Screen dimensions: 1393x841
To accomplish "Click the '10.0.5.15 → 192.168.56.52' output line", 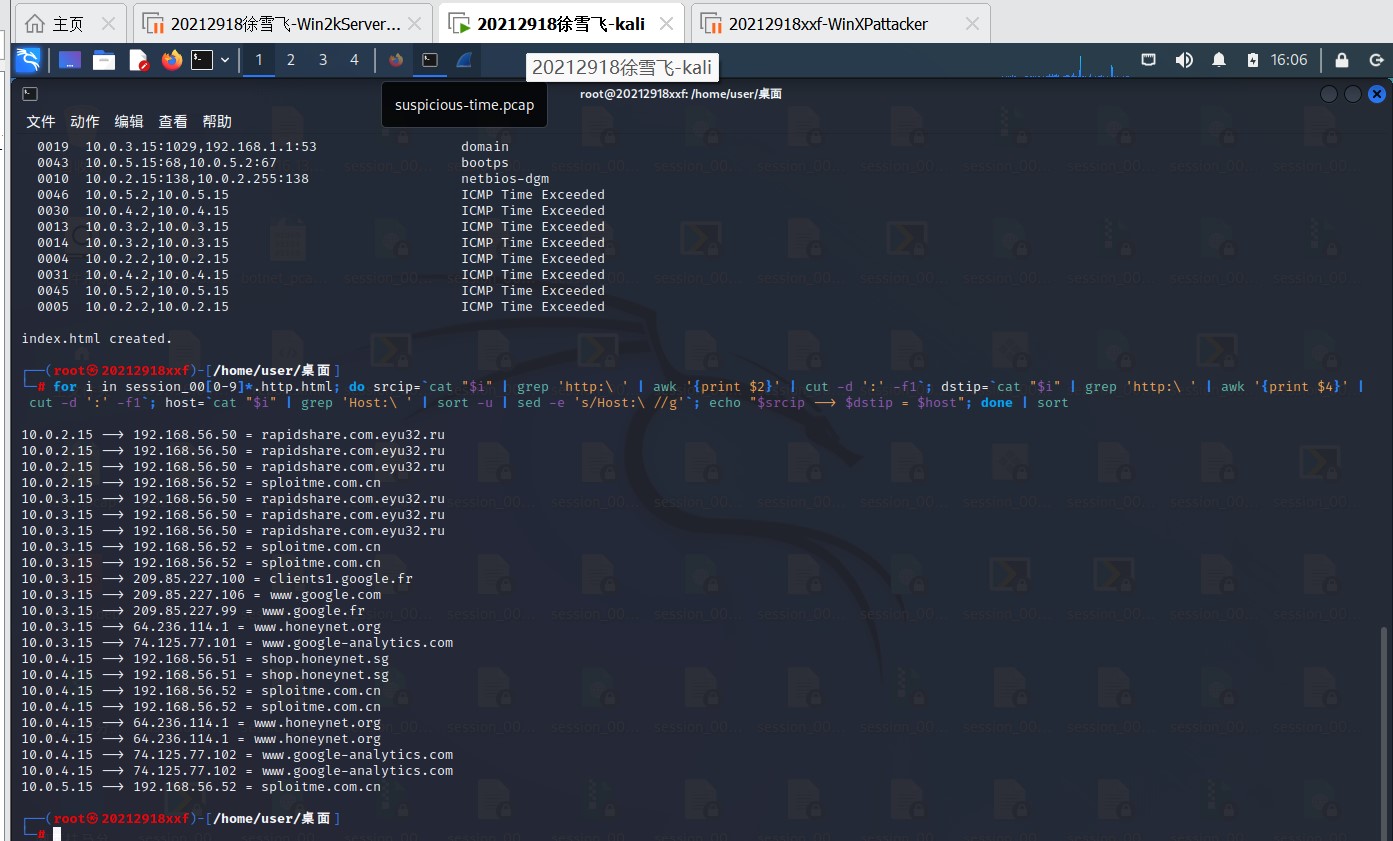I will 201,787.
